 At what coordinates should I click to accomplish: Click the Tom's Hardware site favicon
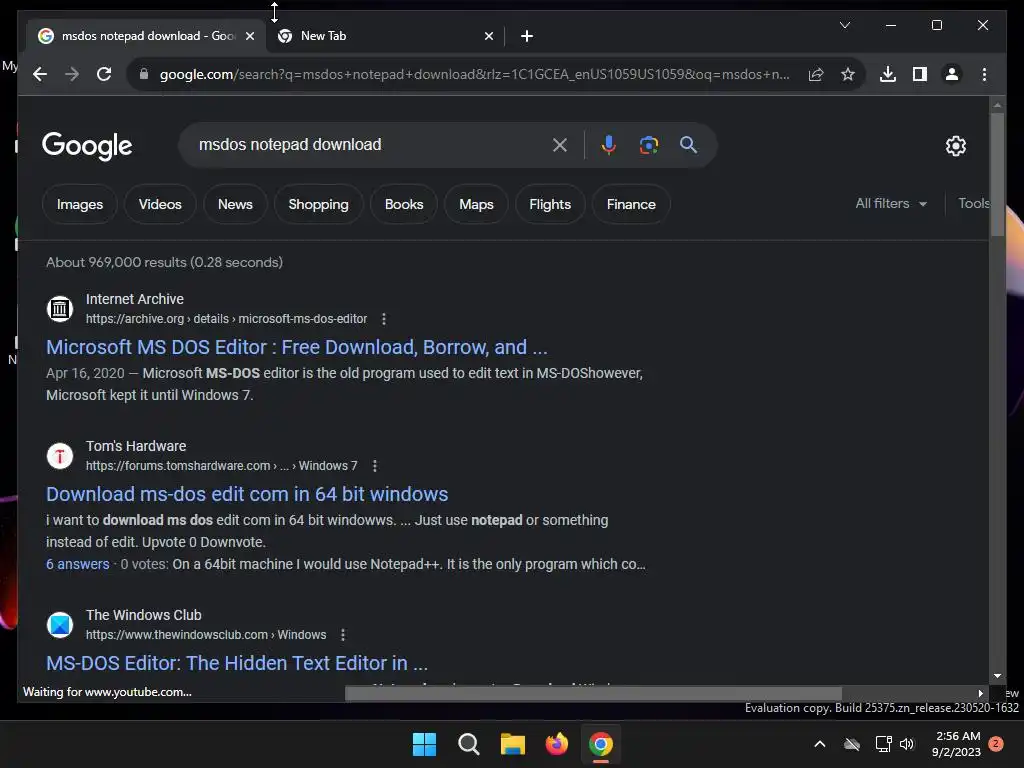coord(60,456)
